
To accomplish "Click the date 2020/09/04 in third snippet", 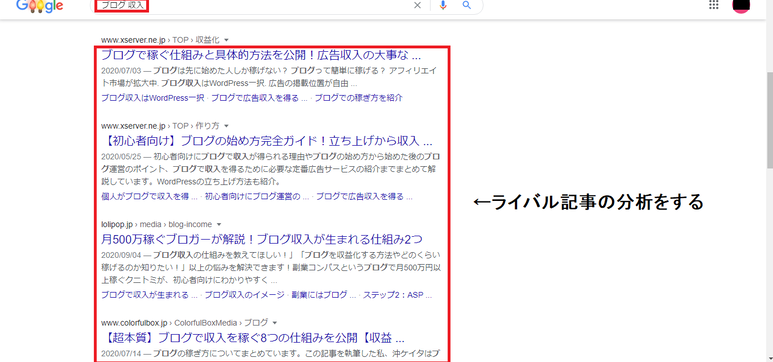I will tap(120, 255).
